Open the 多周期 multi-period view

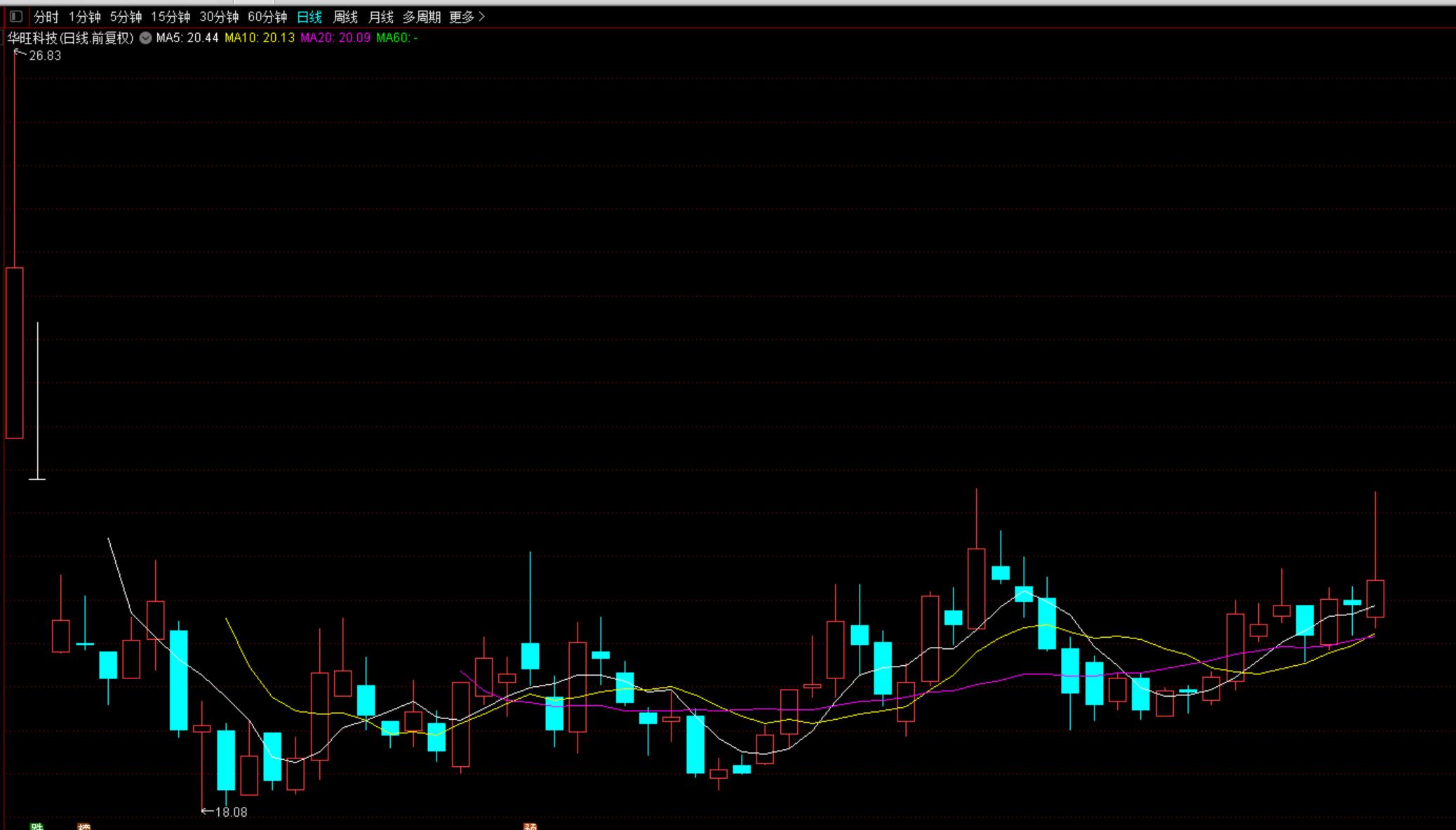(422, 17)
